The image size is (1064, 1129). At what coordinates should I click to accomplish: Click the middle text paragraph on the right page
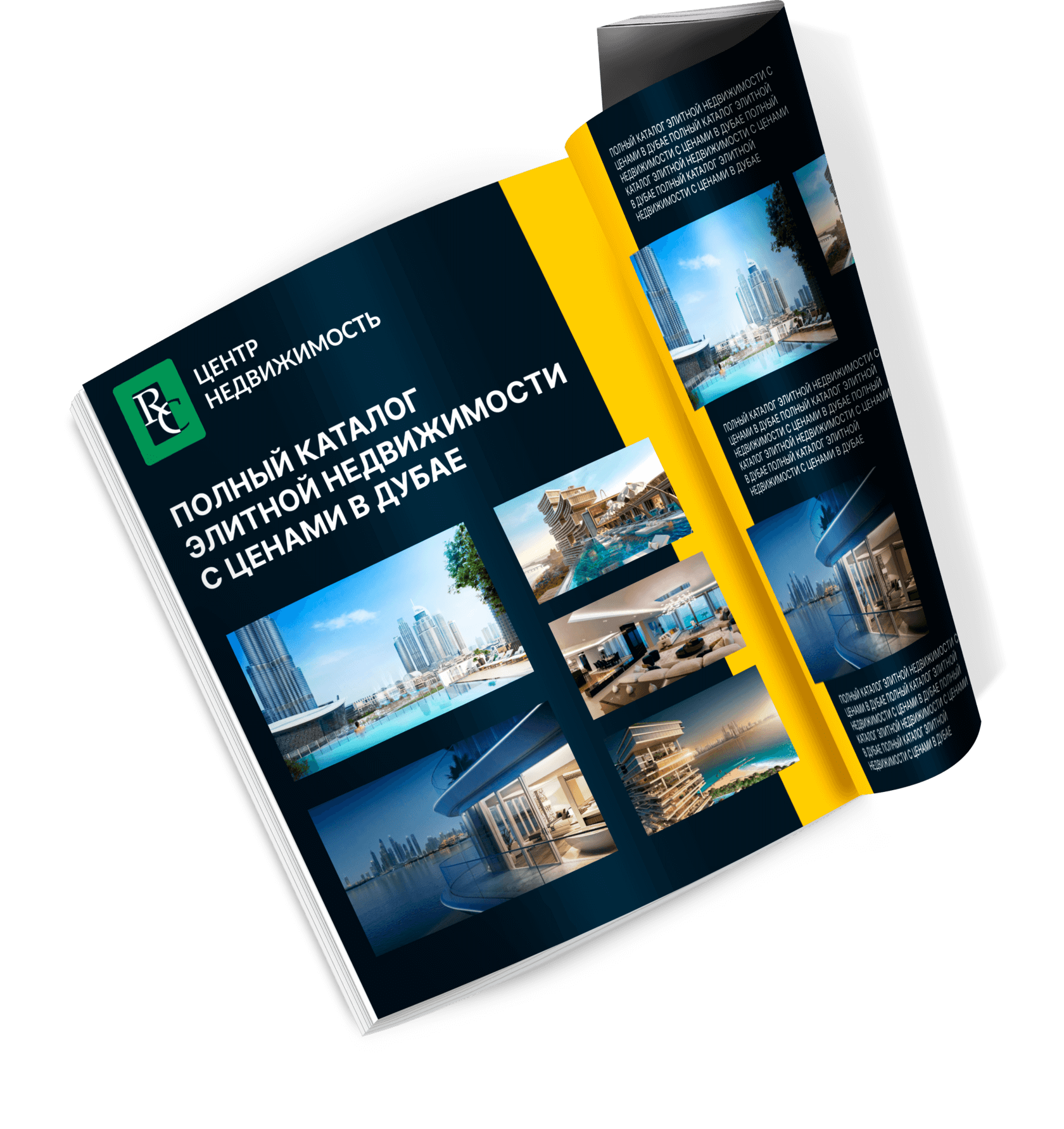click(x=809, y=422)
